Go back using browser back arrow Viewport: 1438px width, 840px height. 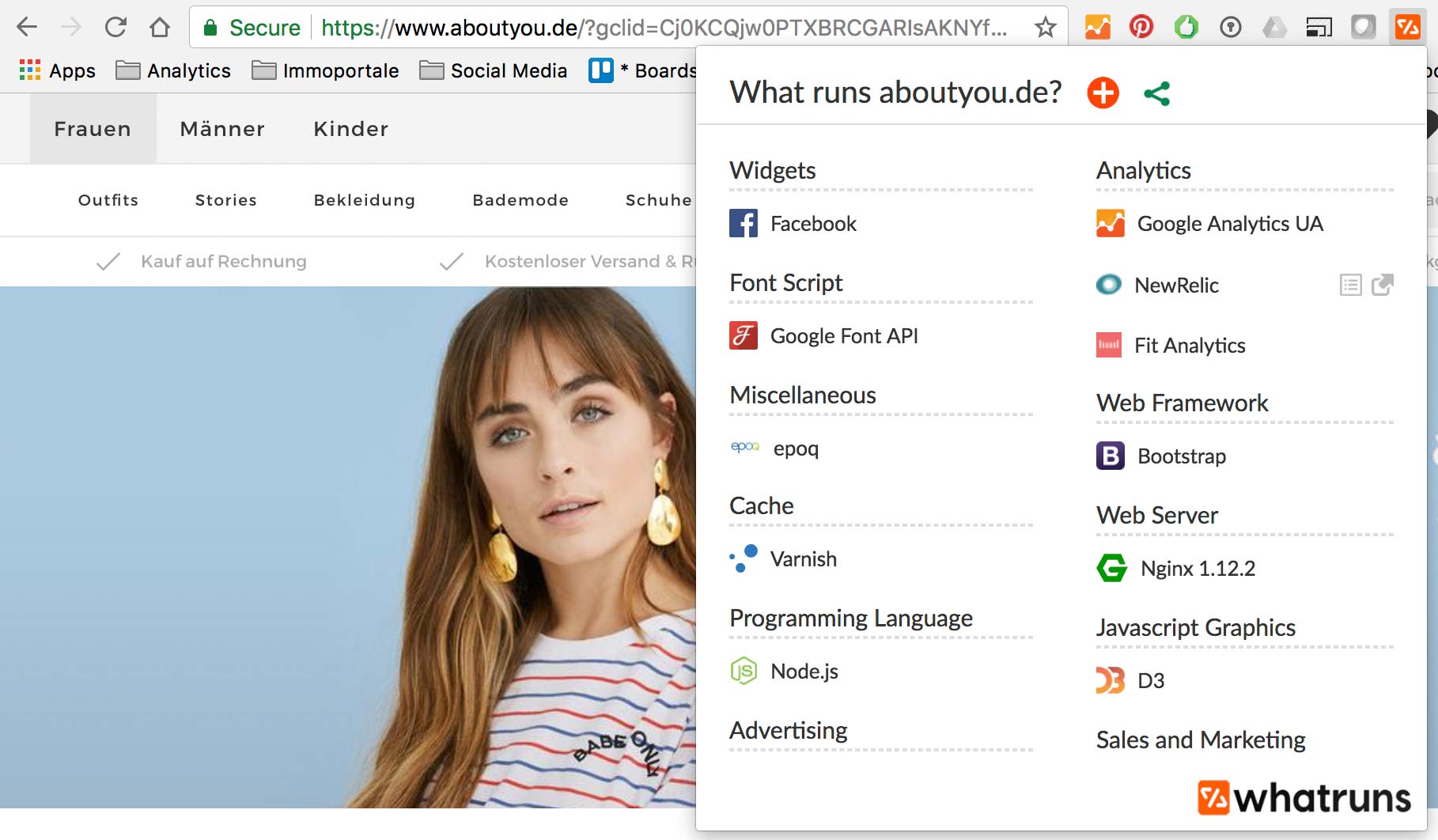[27, 27]
